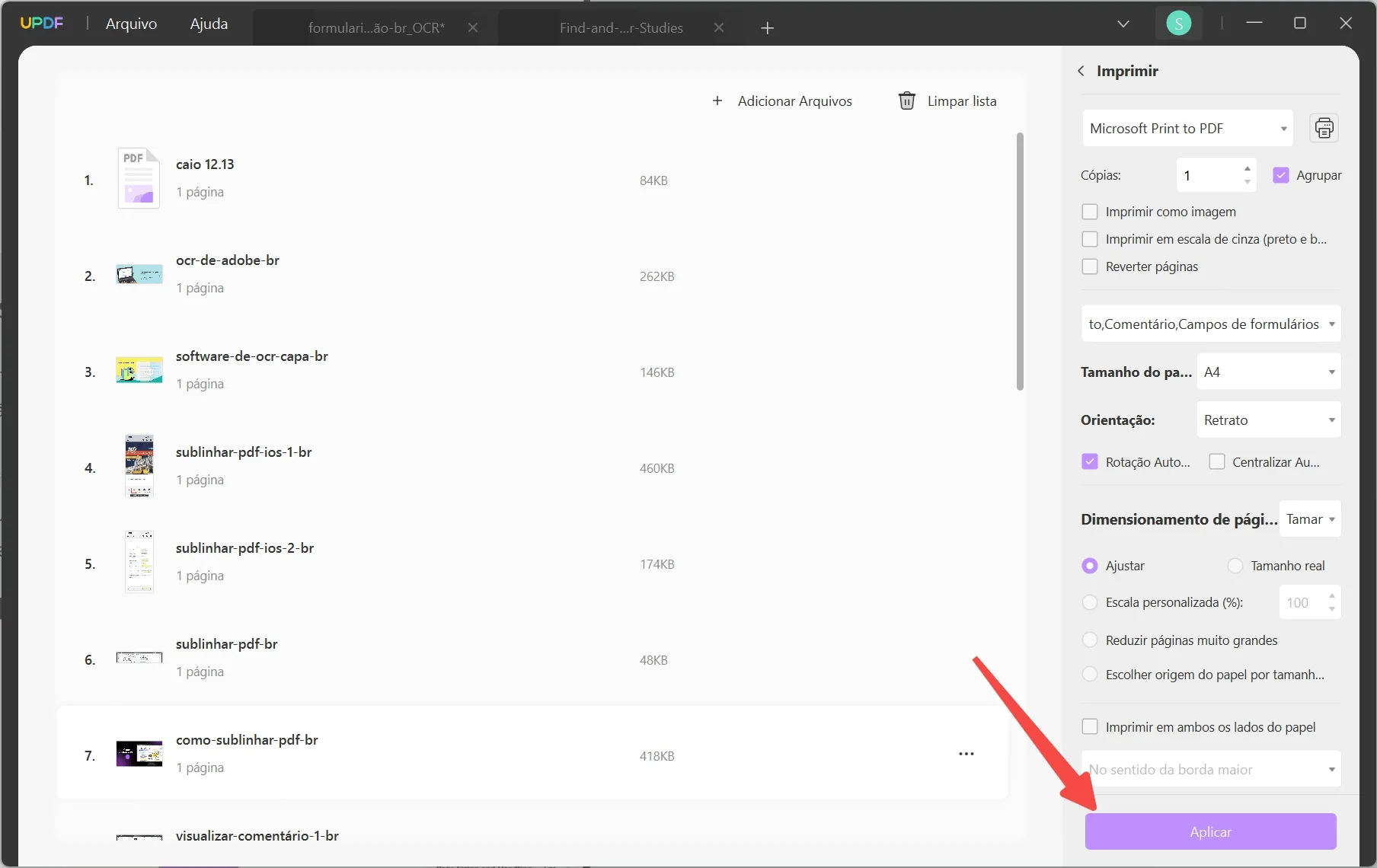Switch to the Find-and-...r-Studies tab
The image size is (1377, 868).
621,27
